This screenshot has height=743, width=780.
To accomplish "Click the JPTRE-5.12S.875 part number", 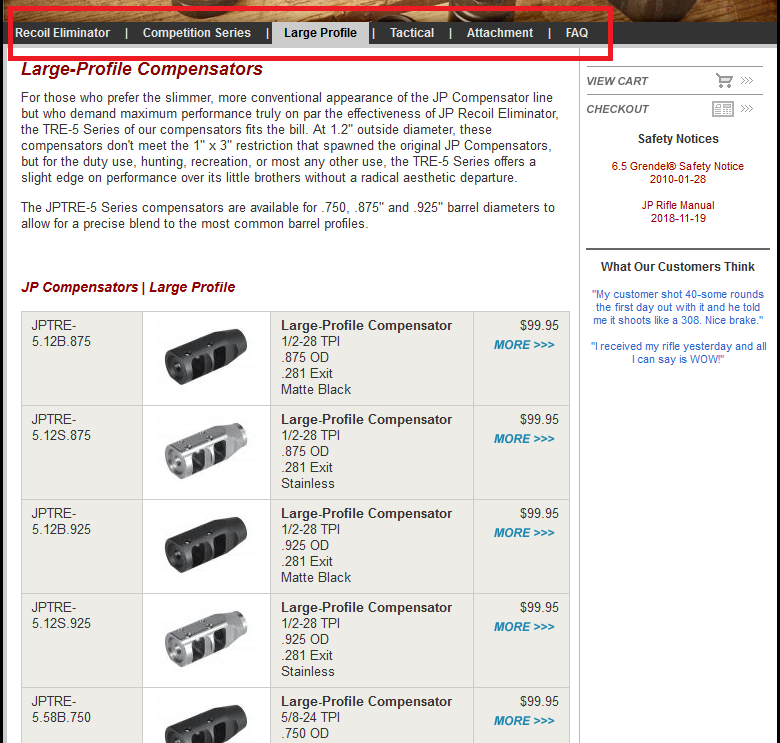I will [x=61, y=427].
